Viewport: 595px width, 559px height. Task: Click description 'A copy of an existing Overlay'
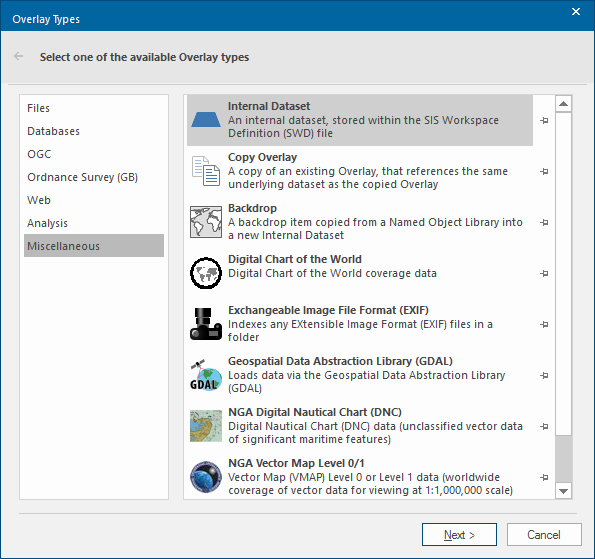click(x=368, y=178)
